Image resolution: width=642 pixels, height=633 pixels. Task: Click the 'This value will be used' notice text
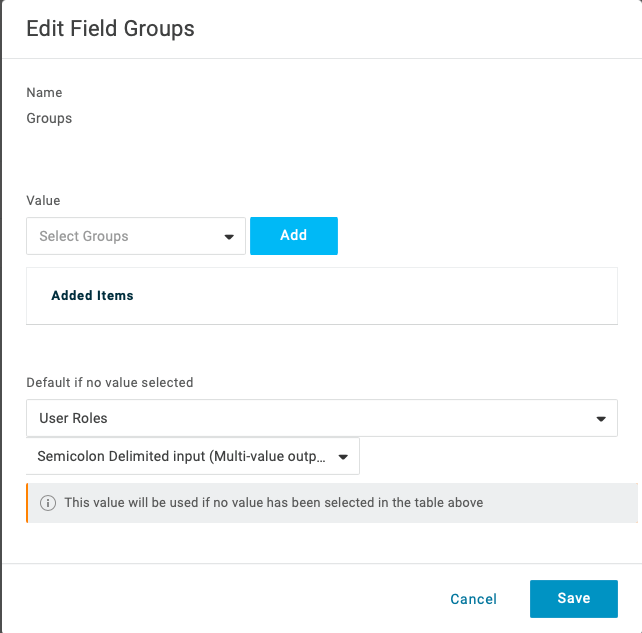tap(274, 502)
